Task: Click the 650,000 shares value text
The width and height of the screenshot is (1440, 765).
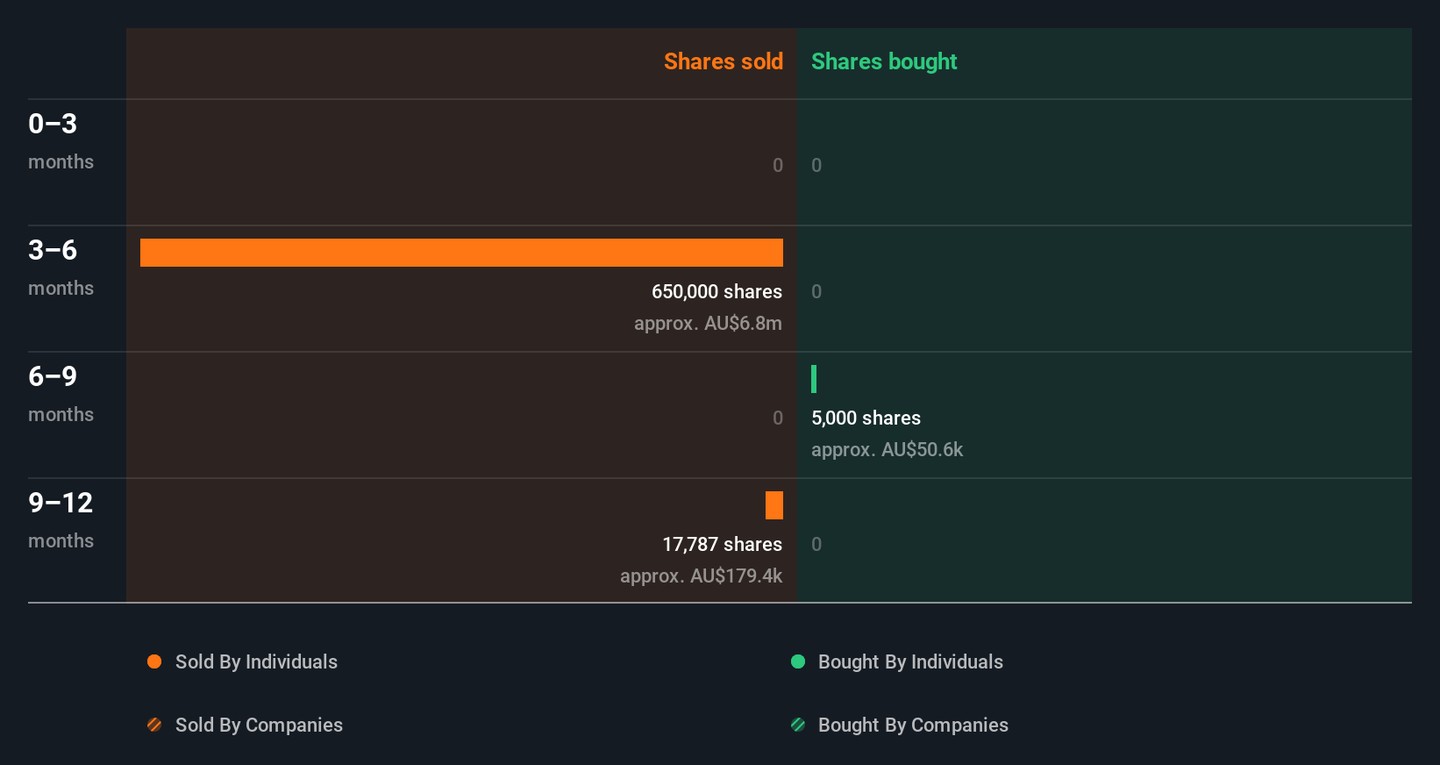Action: coord(716,292)
